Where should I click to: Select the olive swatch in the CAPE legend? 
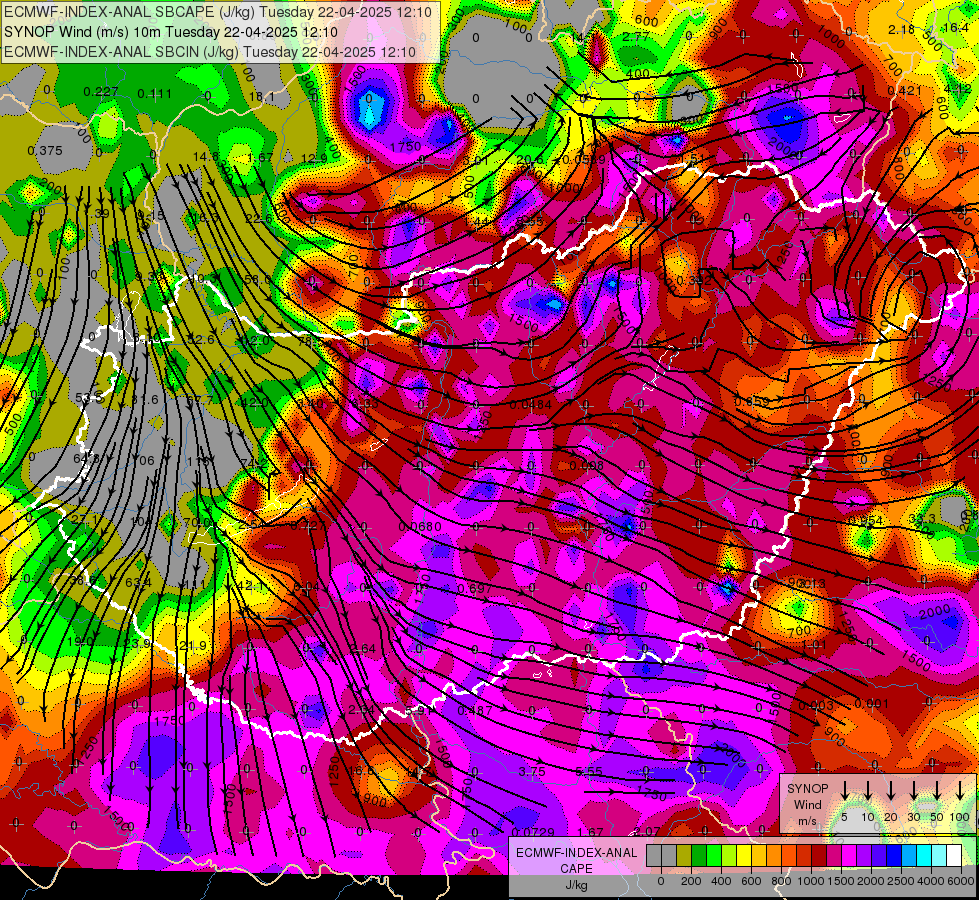pyautogui.click(x=684, y=856)
